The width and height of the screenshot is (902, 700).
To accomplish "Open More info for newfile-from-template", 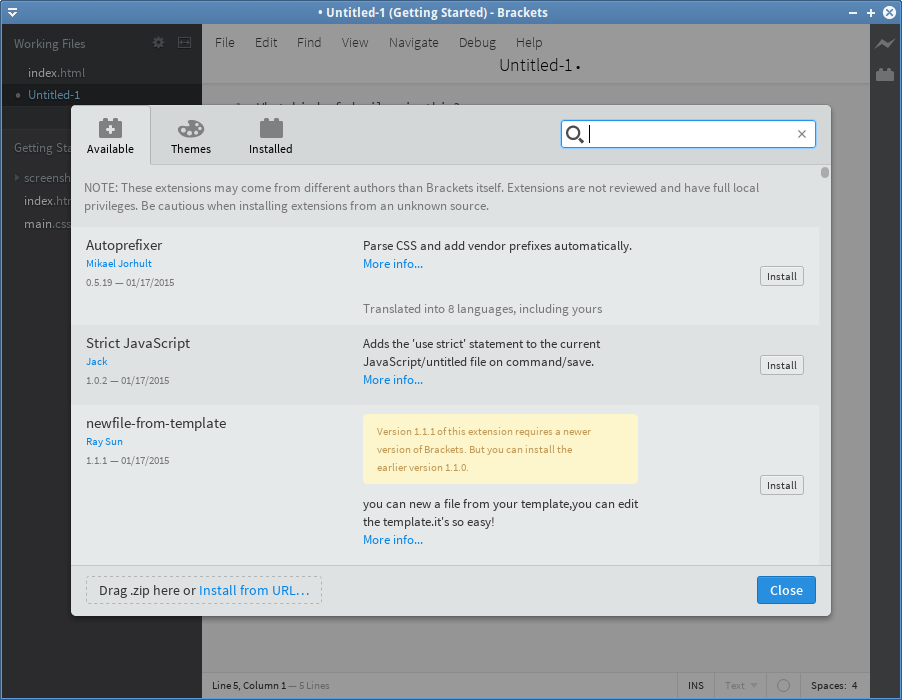I will [393, 540].
